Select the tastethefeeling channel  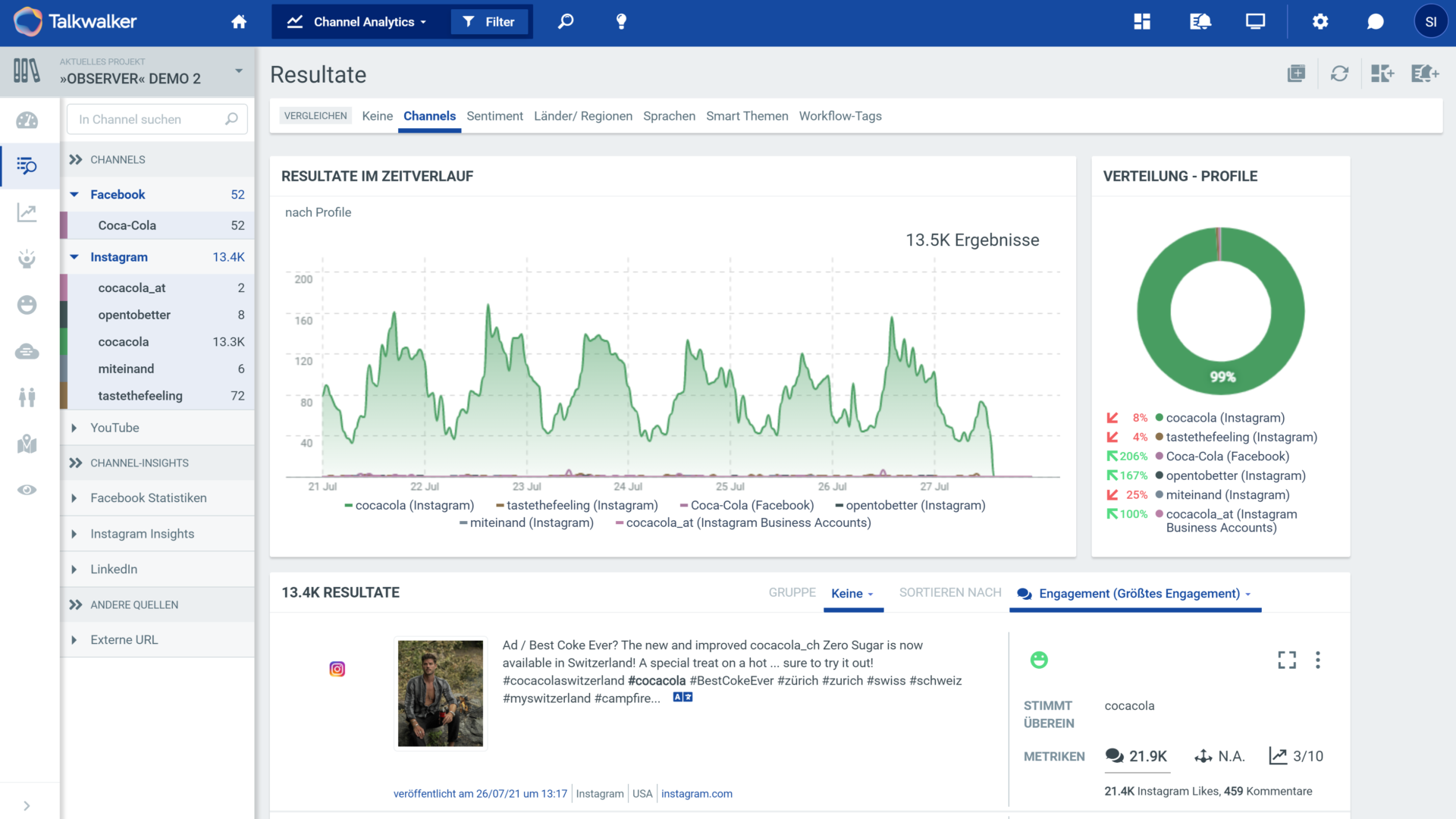(x=158, y=396)
